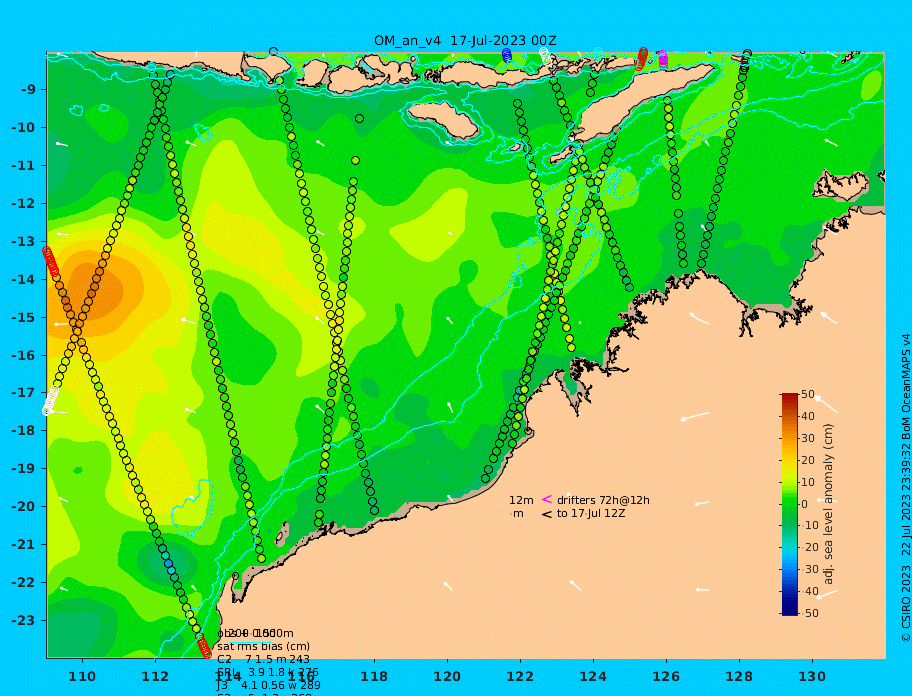Click the 'sat rms bias (cm)' label
912x696 pixels.
(x=263, y=646)
